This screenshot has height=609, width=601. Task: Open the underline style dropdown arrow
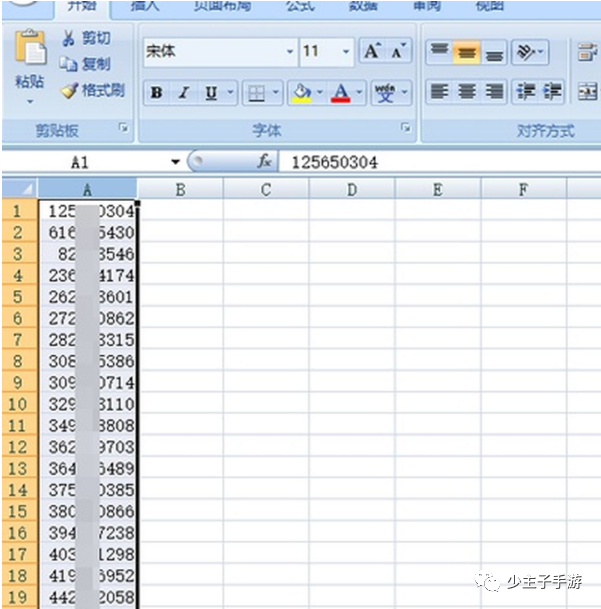click(231, 92)
